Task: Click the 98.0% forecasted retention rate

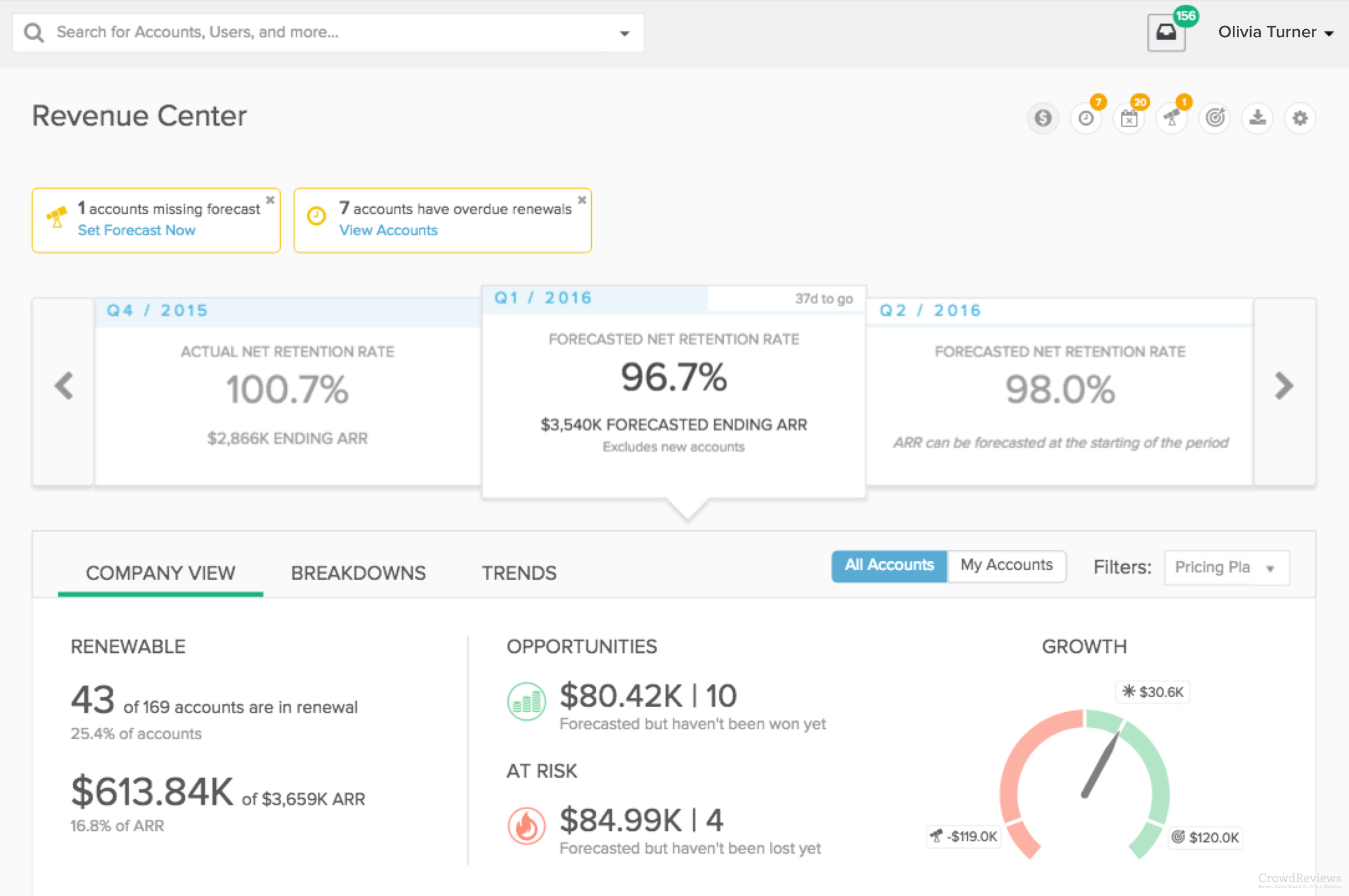Action: (x=1060, y=390)
